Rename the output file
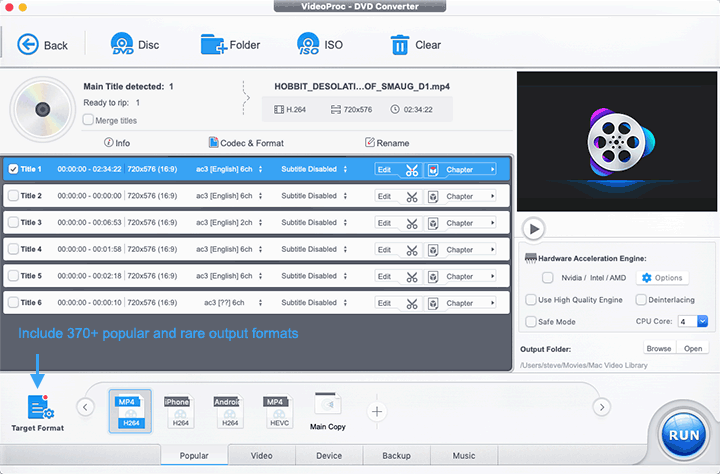The width and height of the screenshot is (720, 474). [387, 143]
